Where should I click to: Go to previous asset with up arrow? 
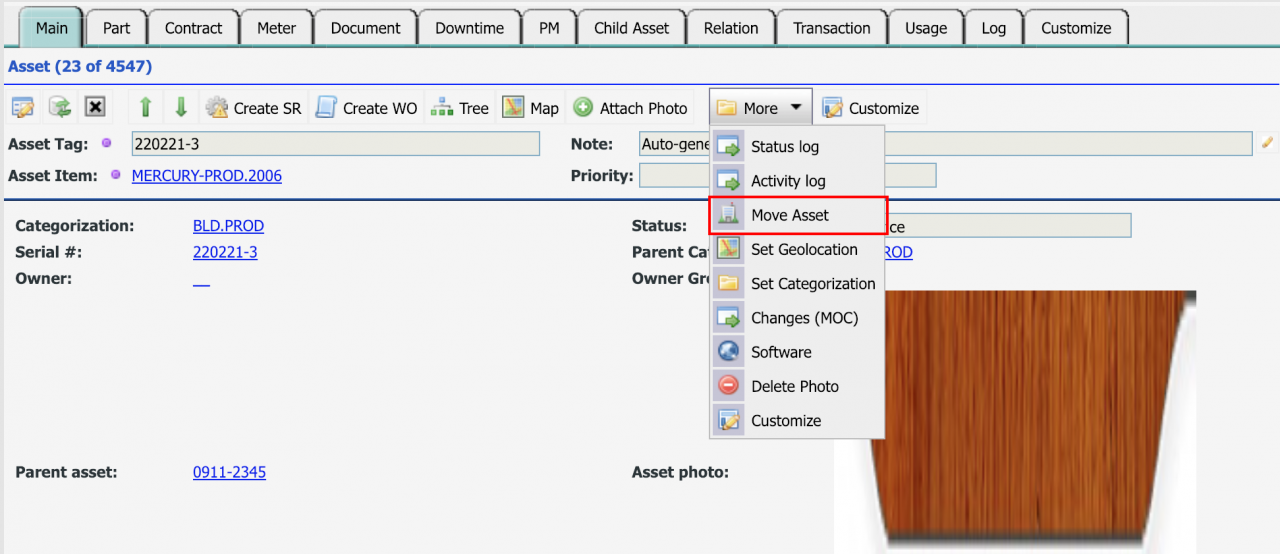[146, 108]
